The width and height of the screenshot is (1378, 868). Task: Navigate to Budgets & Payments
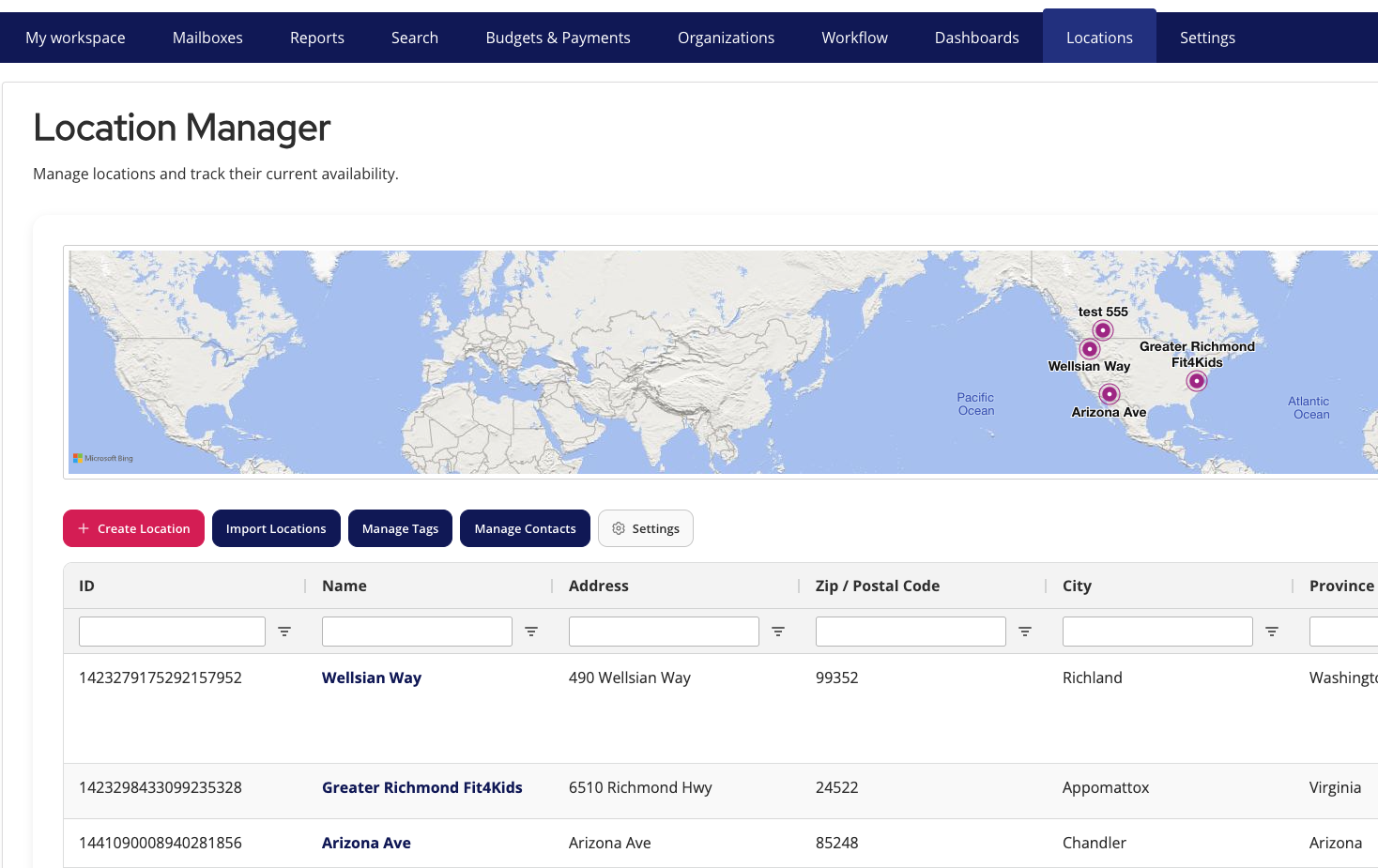pyautogui.click(x=559, y=38)
